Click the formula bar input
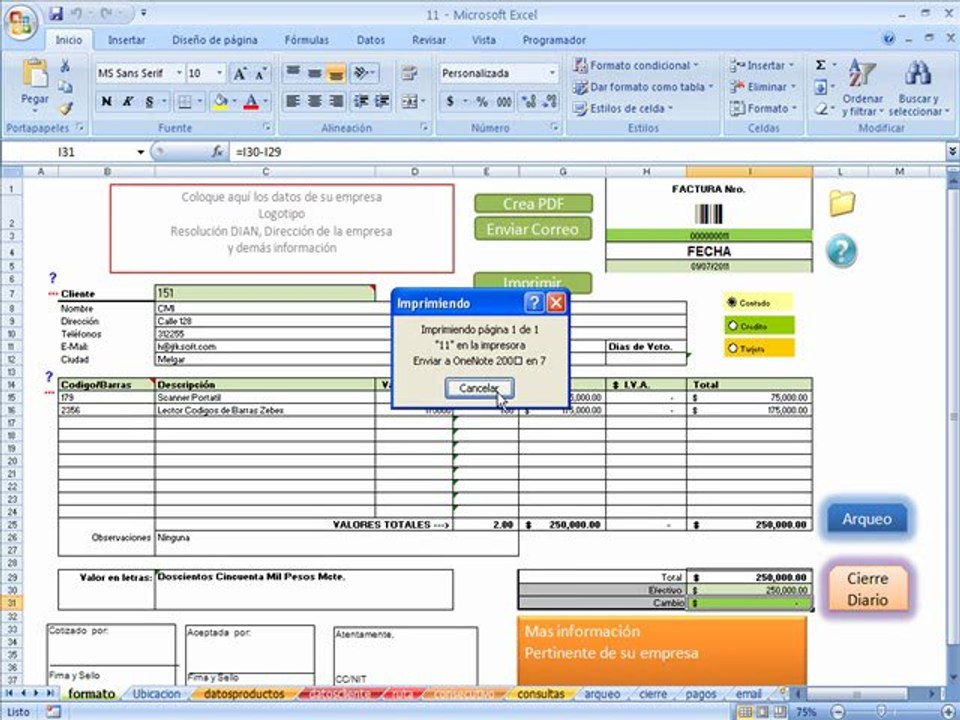The height and width of the screenshot is (720, 960). pyautogui.click(x=588, y=152)
